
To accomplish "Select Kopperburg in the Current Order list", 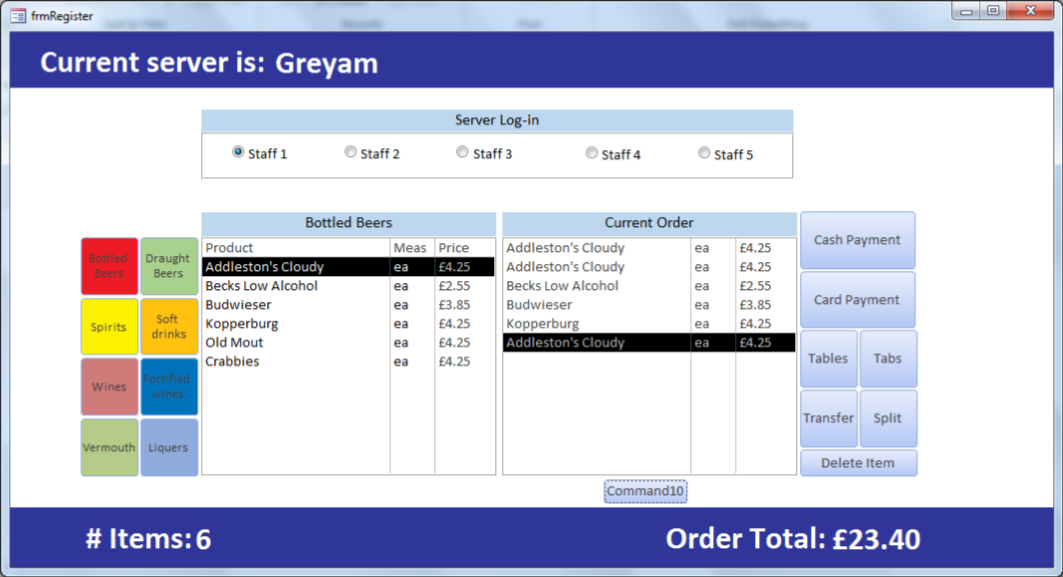I will (595, 323).
